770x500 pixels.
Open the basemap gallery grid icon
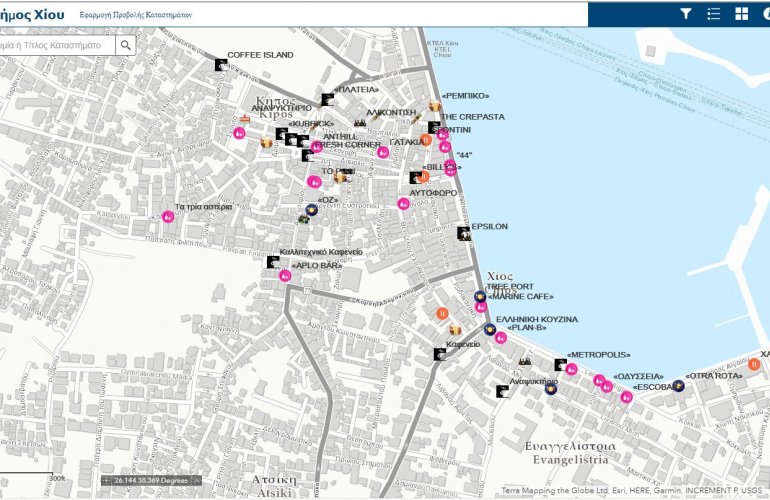pyautogui.click(x=742, y=14)
